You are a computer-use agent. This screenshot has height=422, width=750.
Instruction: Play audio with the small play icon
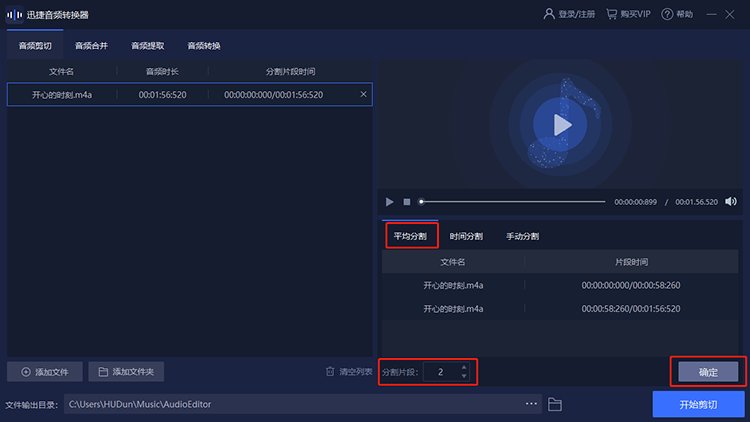tap(389, 202)
